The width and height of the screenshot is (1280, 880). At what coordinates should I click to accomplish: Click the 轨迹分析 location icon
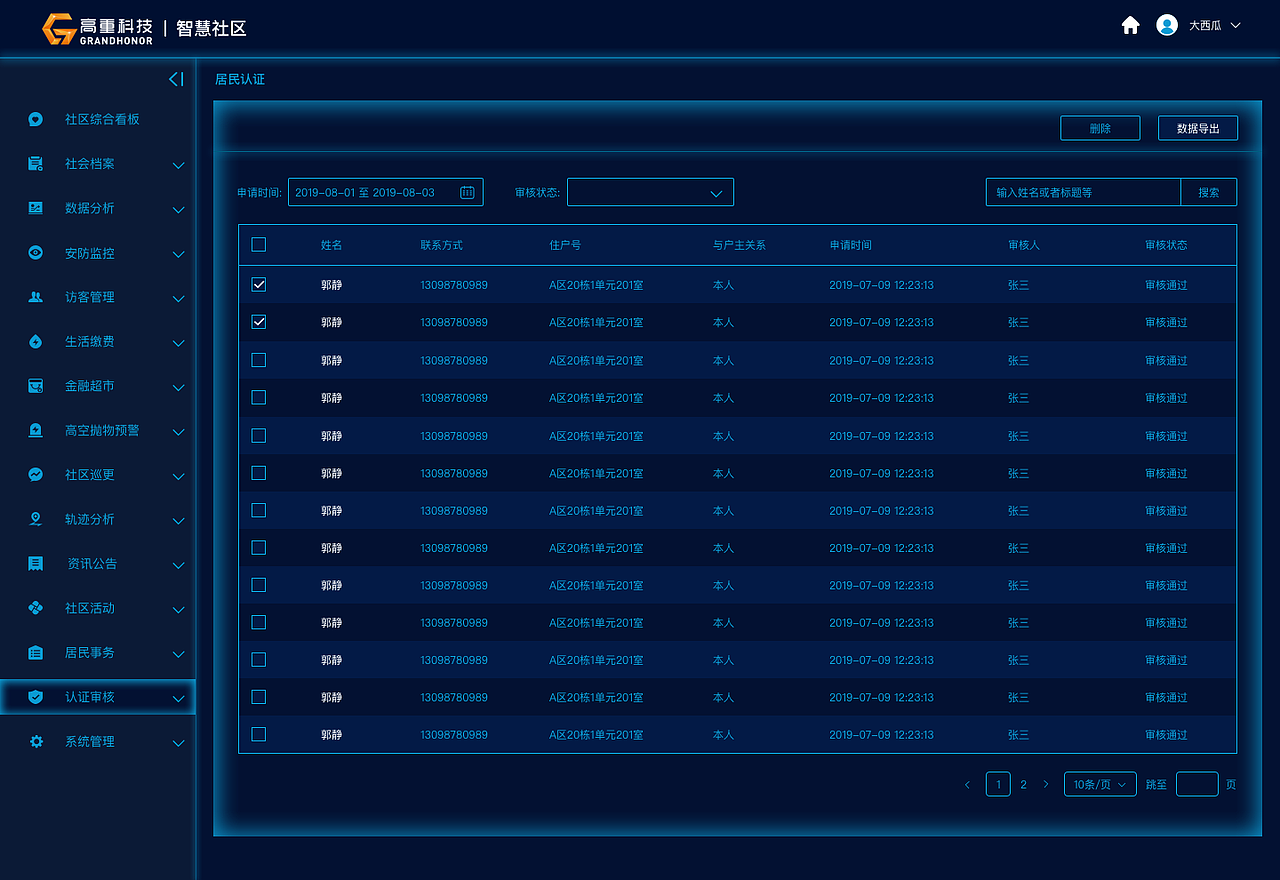point(36,519)
